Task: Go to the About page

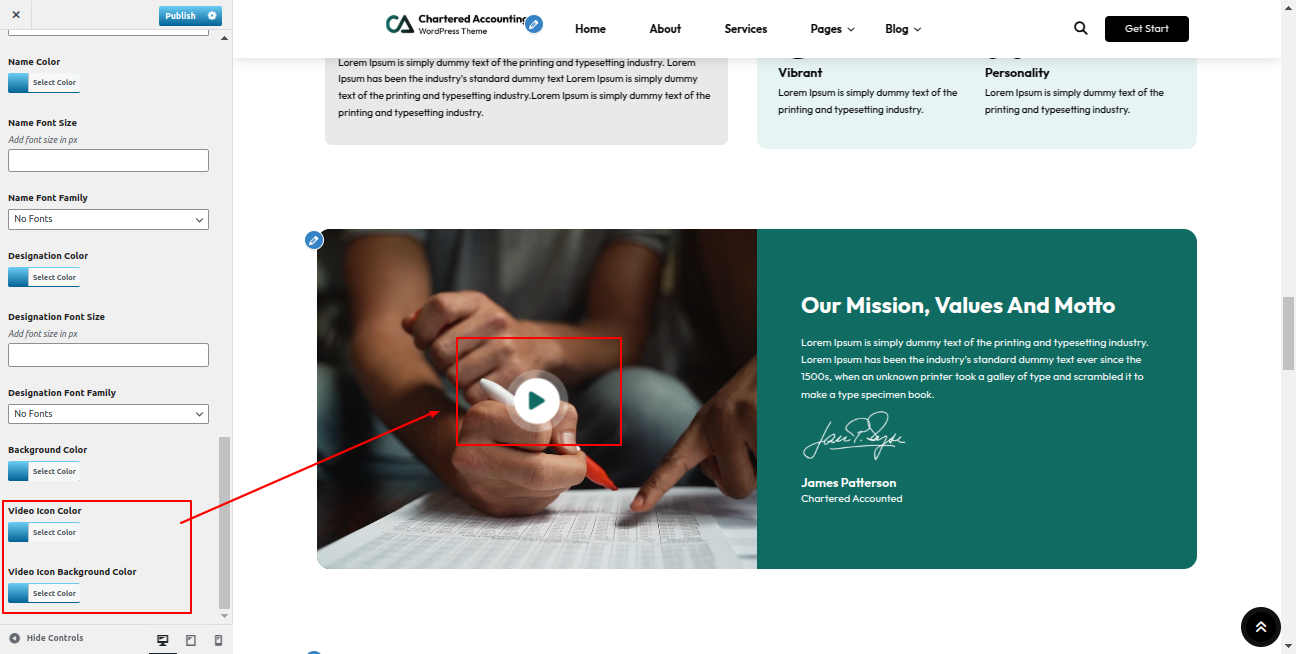Action: click(x=665, y=29)
